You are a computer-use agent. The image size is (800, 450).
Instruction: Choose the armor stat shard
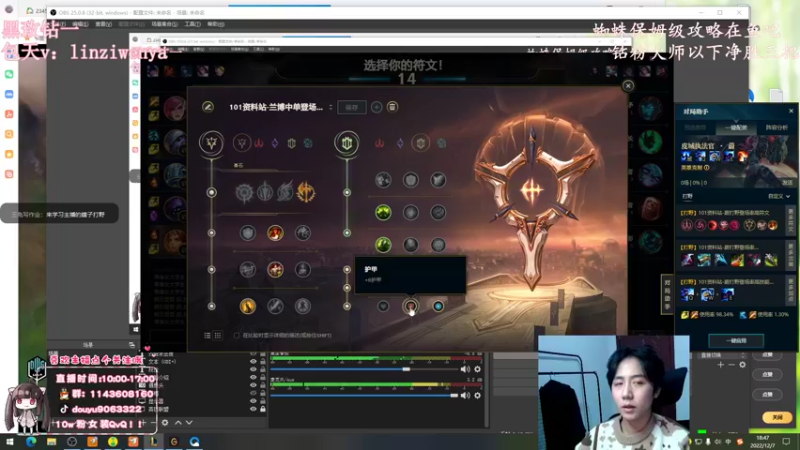[x=411, y=306]
